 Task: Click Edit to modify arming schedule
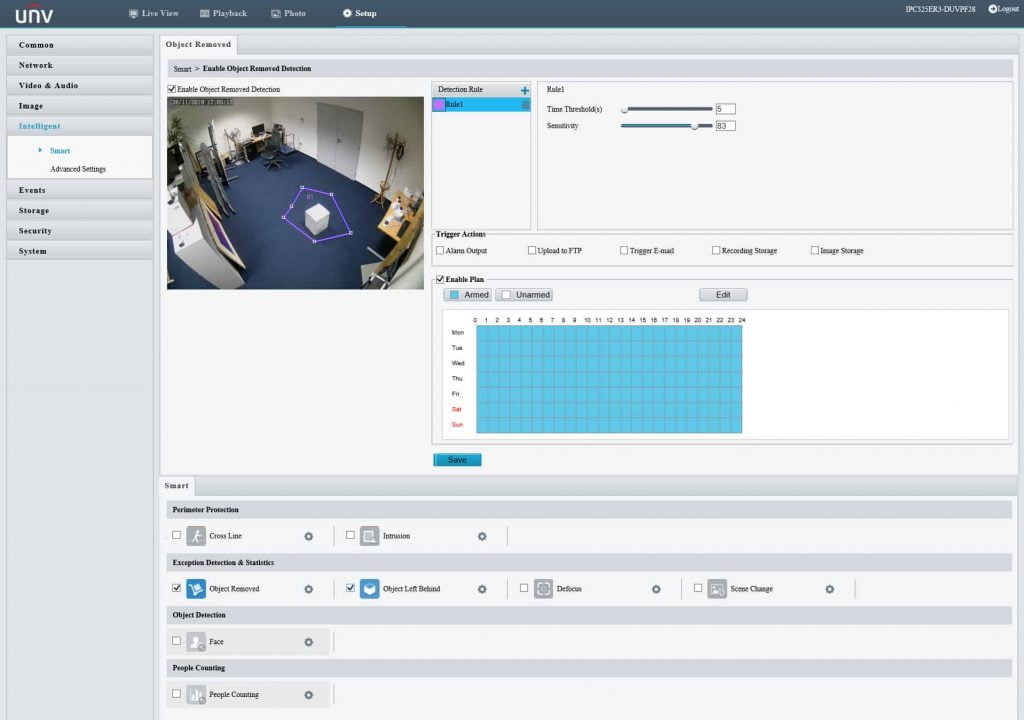tap(722, 295)
